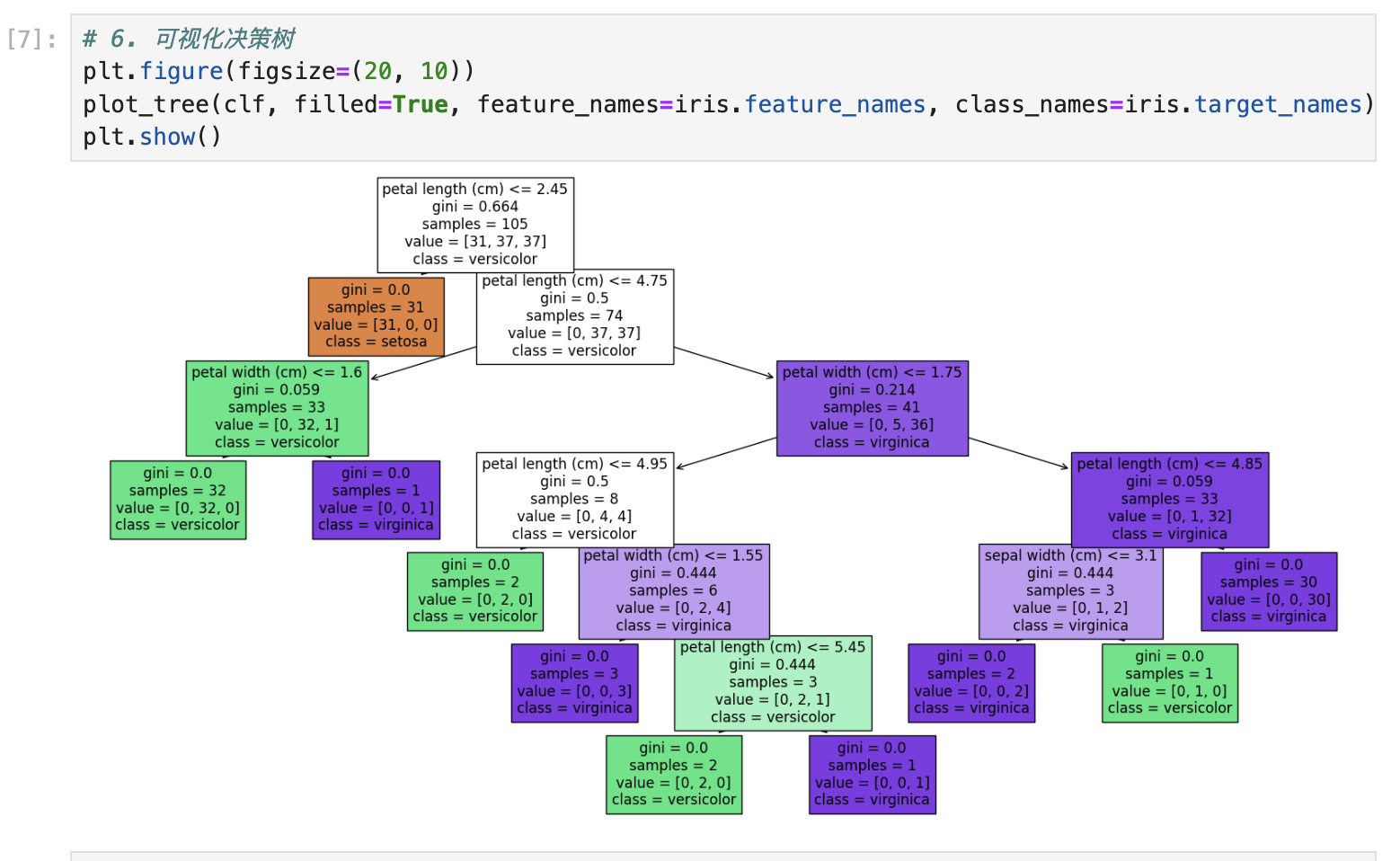Click the root node petal length <= 2.45
This screenshot has height=861, width=1400.
[x=474, y=225]
